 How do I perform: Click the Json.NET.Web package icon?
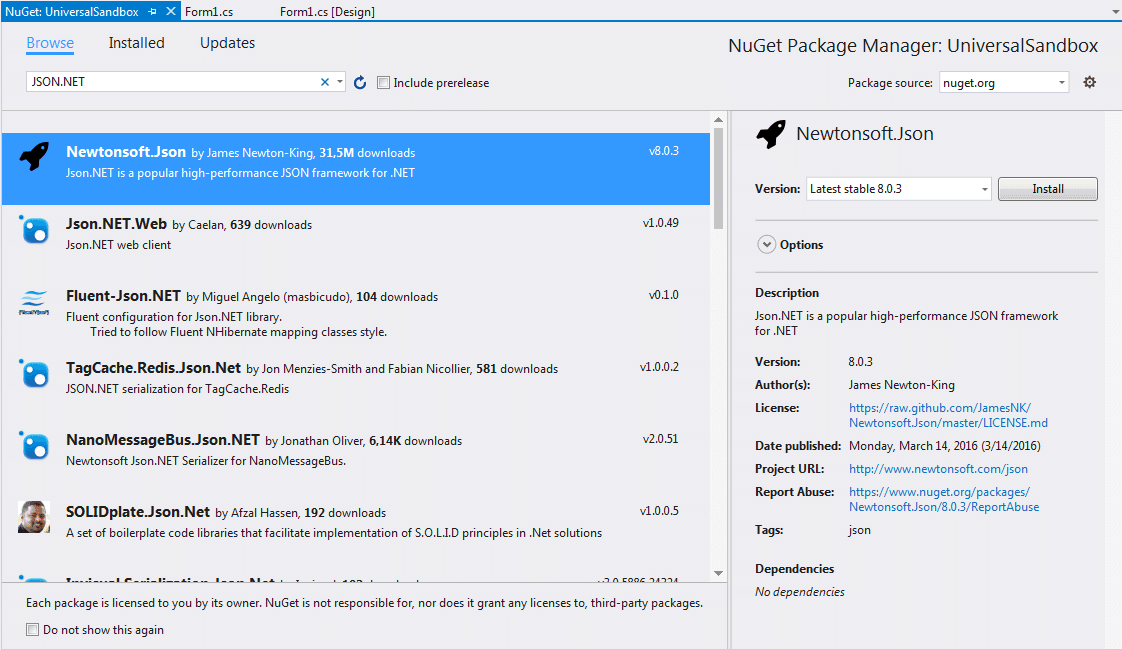34,230
